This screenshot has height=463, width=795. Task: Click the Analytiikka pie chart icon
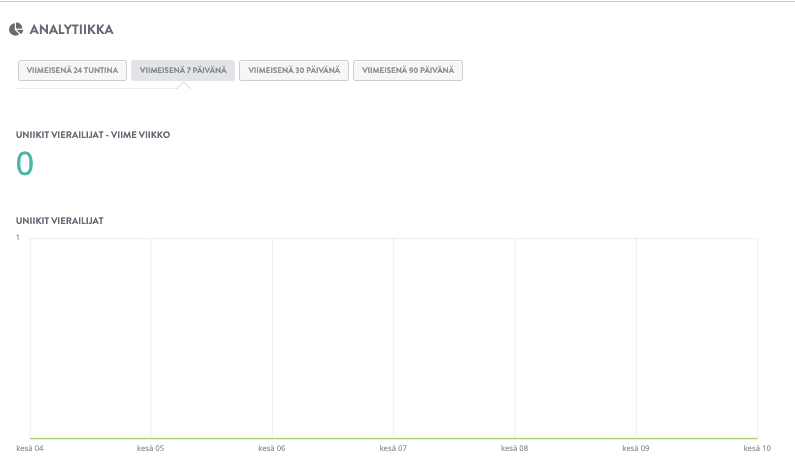(16, 29)
